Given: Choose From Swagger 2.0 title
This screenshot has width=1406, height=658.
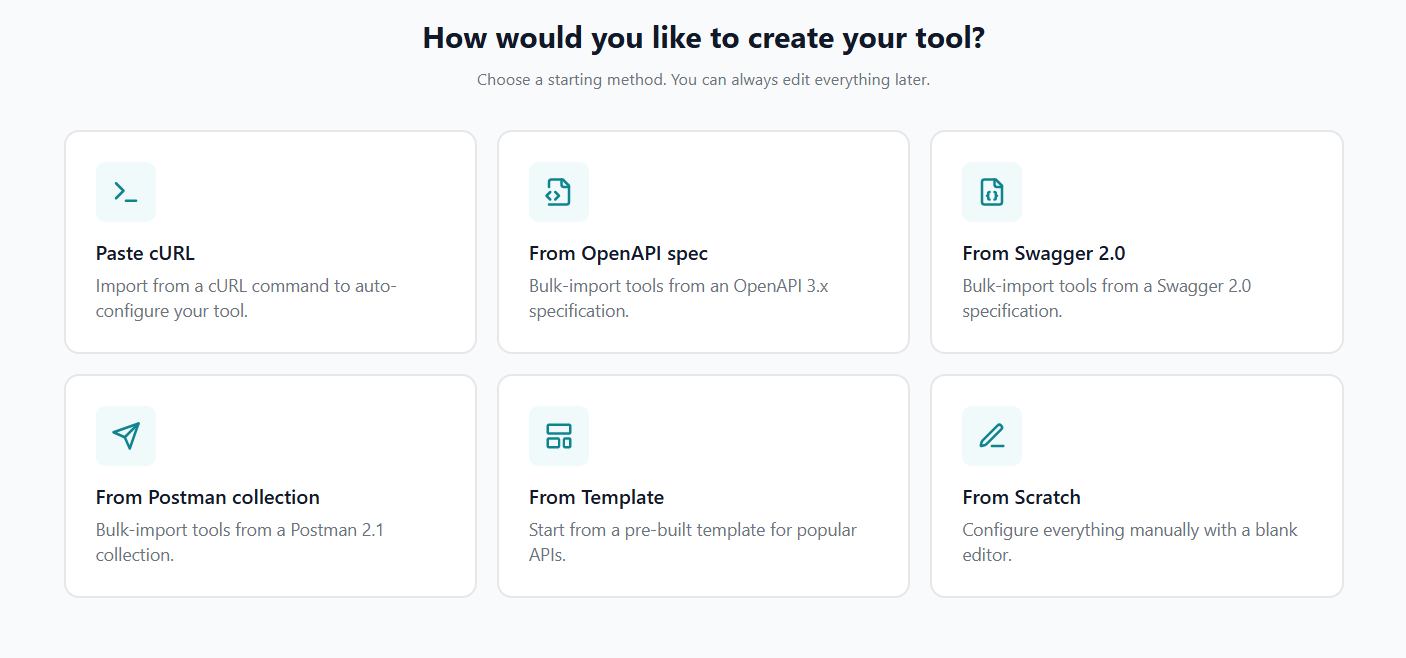Looking at the screenshot, I should (x=1044, y=253).
